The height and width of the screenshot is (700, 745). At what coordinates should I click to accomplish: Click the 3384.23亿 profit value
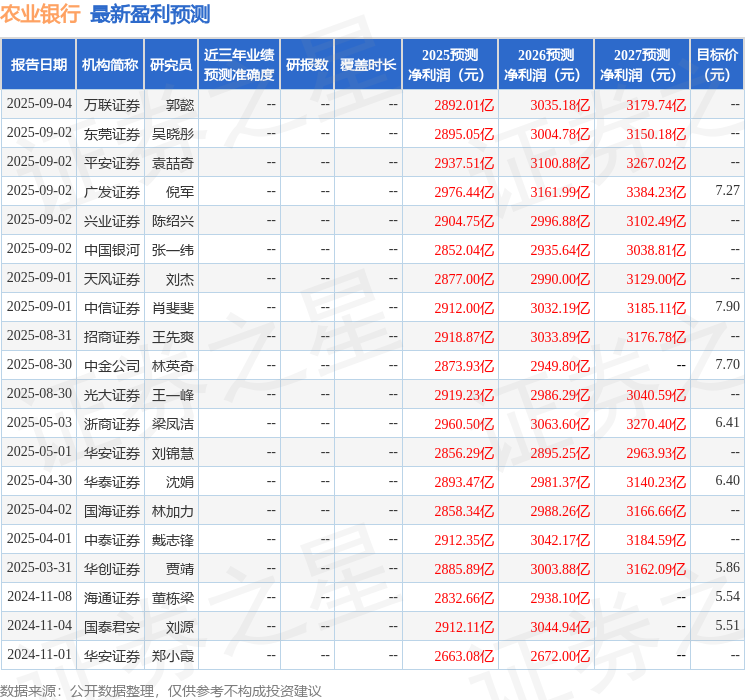[656, 192]
